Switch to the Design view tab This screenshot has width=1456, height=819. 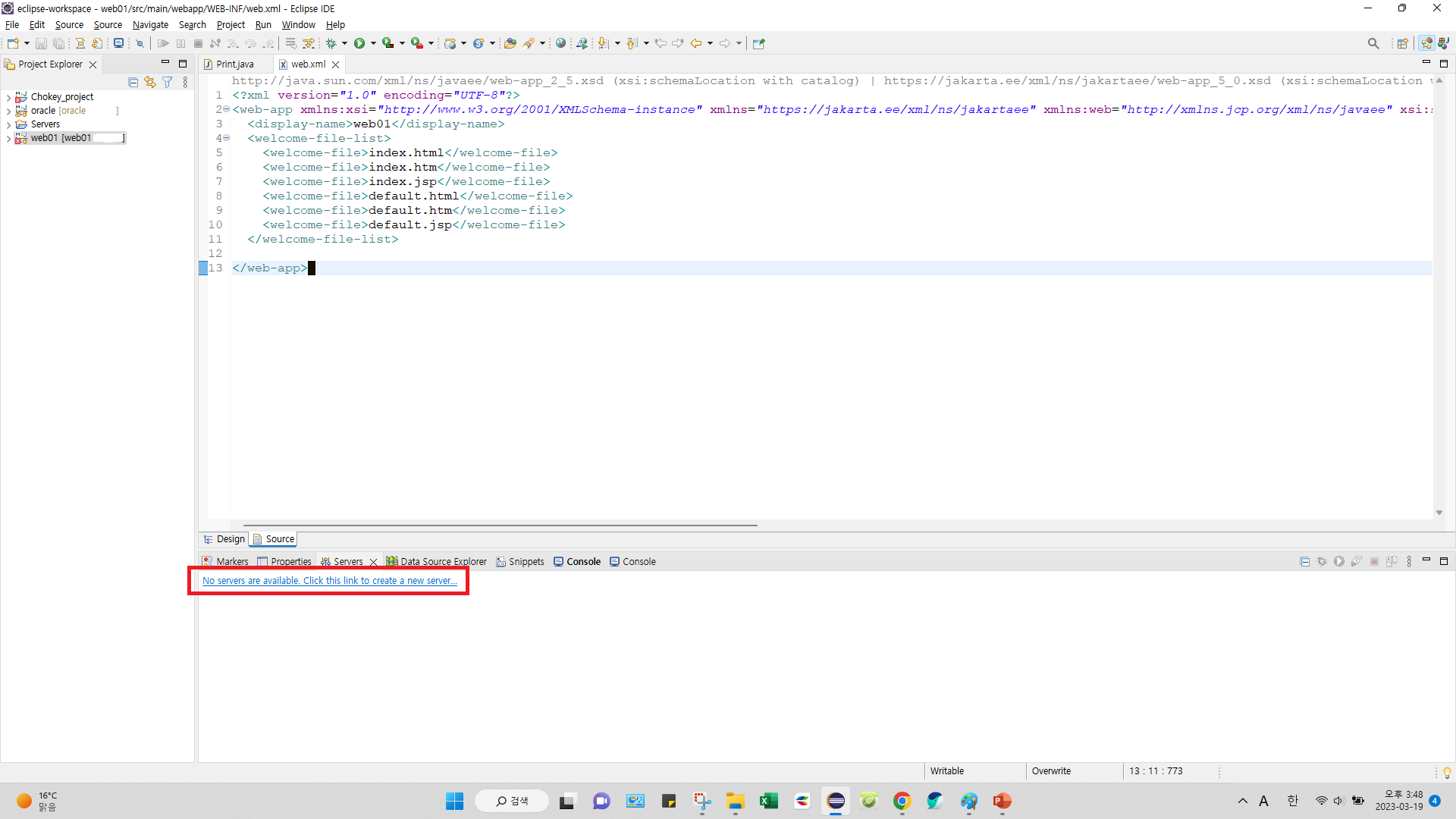click(230, 539)
